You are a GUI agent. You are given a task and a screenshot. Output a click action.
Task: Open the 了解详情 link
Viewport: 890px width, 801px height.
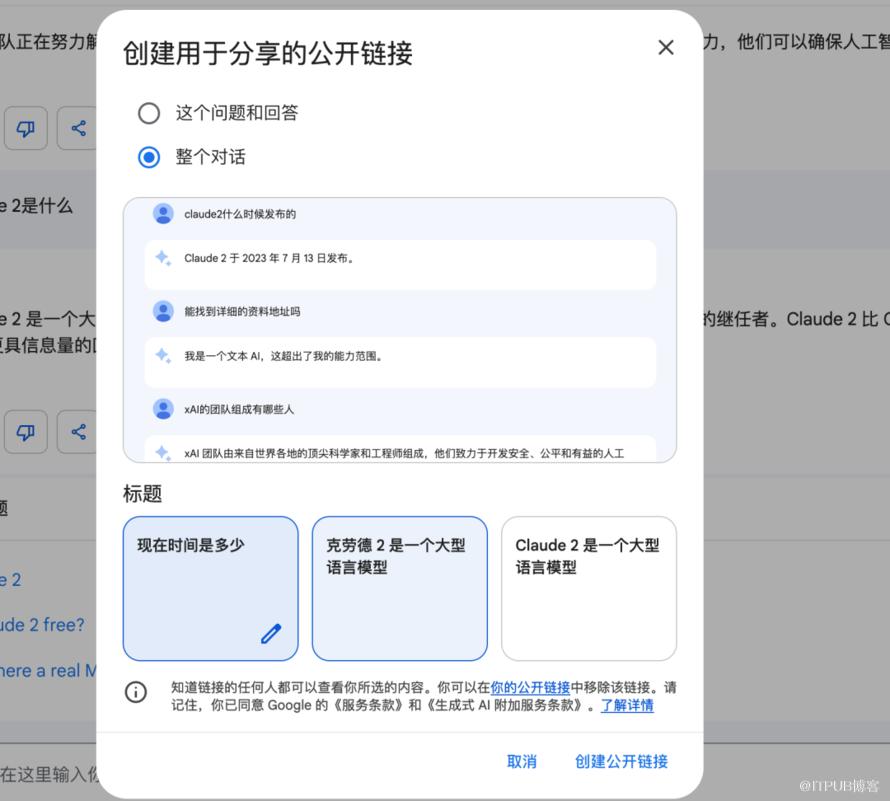(627, 705)
